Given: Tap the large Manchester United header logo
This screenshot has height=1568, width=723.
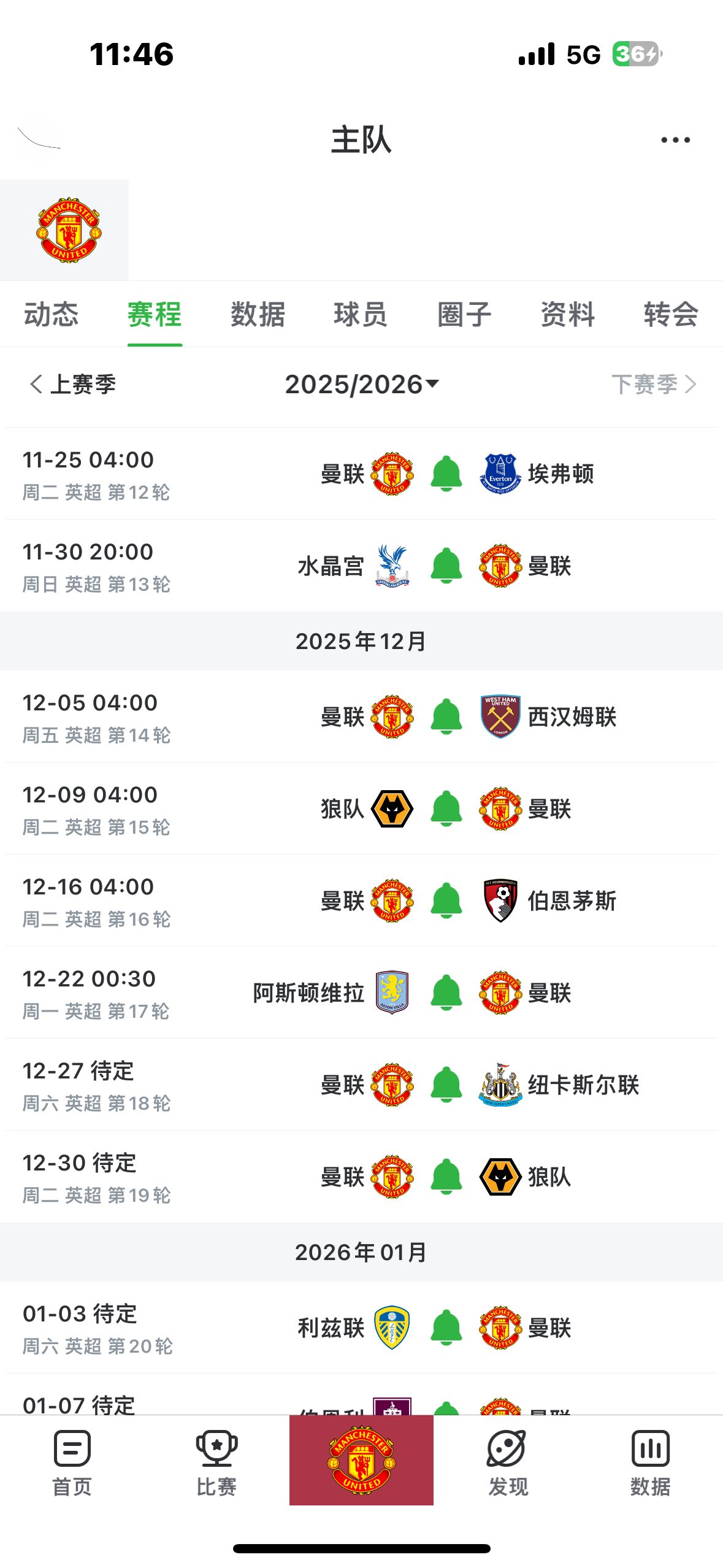Looking at the screenshot, I should click(x=69, y=230).
